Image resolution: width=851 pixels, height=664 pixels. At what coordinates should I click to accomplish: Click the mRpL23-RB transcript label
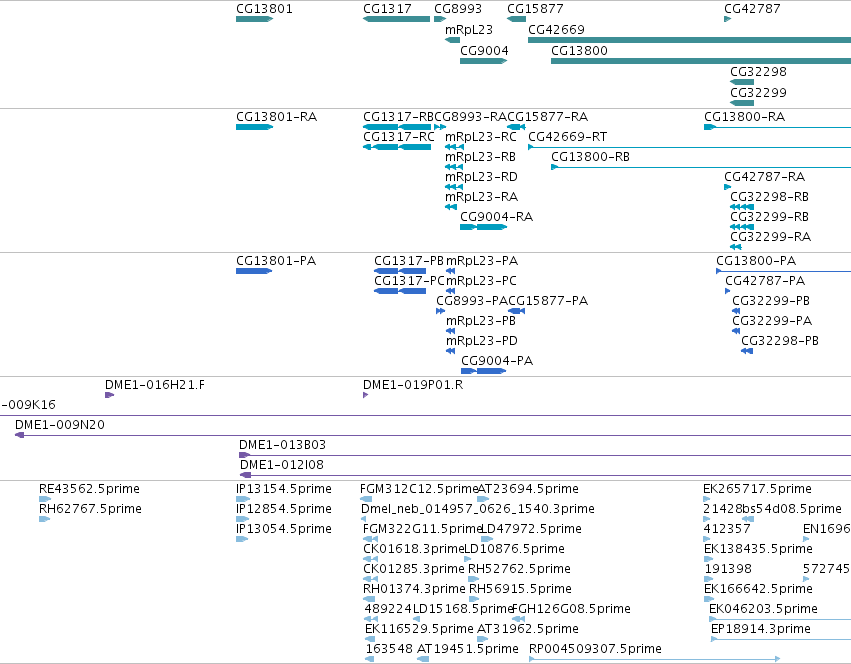pyautogui.click(x=480, y=157)
